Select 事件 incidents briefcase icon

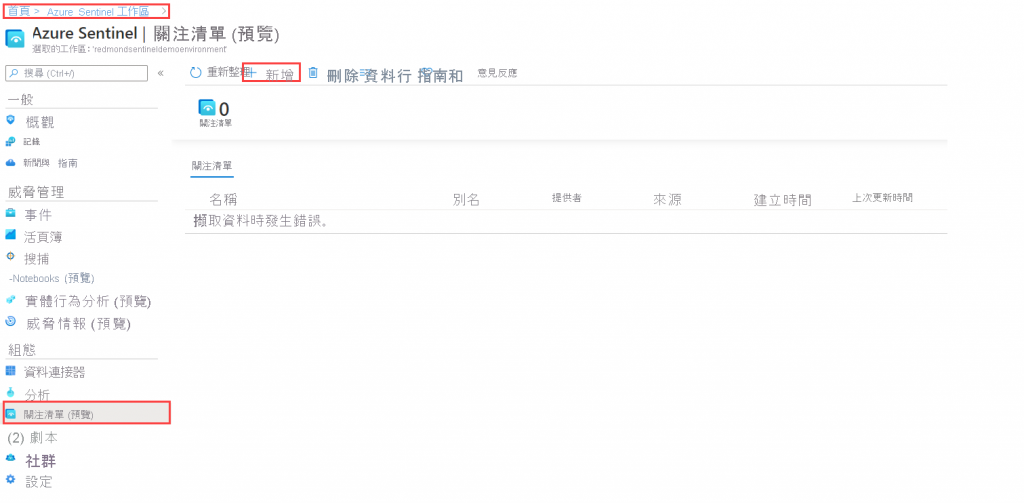(x=10, y=213)
